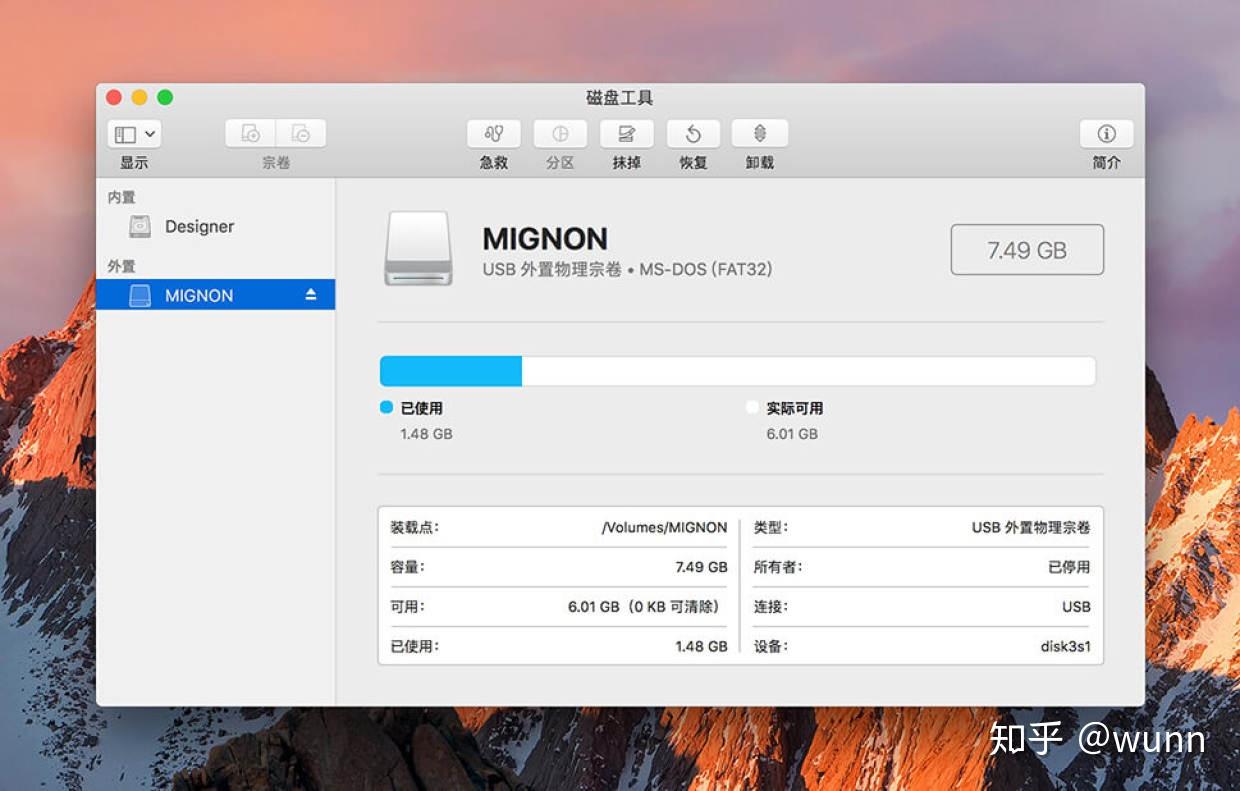Unmount the volume via 卸载 icon
This screenshot has height=791, width=1240.
tap(759, 133)
